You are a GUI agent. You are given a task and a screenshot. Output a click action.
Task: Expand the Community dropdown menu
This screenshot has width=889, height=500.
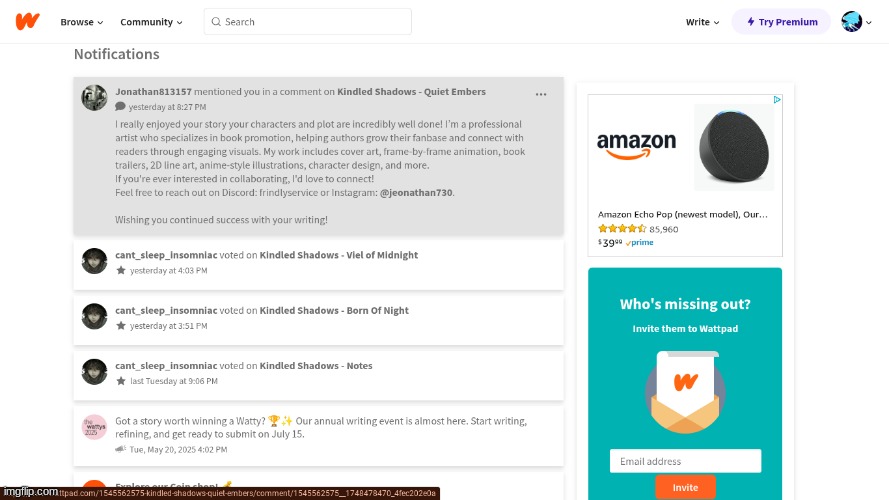(x=151, y=22)
